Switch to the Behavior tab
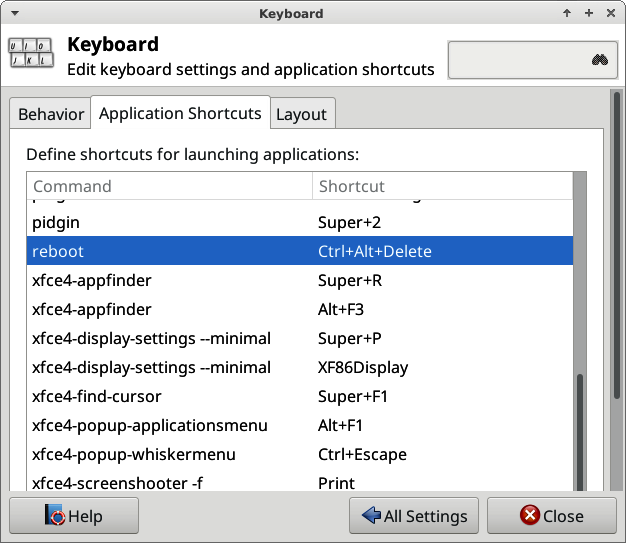Image resolution: width=626 pixels, height=543 pixels. pyautogui.click(x=51, y=114)
